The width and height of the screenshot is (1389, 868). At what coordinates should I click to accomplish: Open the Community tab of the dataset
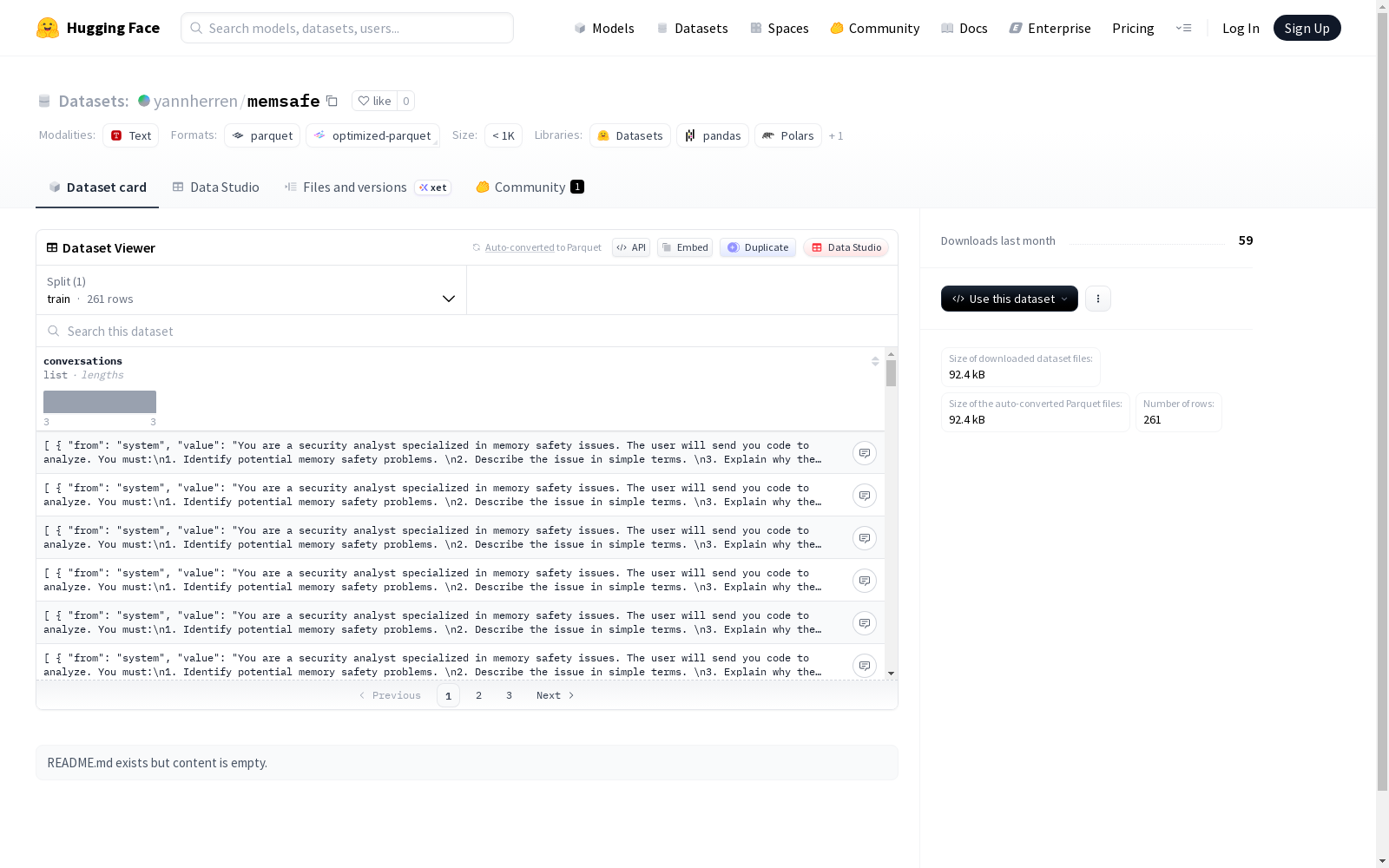point(530,187)
